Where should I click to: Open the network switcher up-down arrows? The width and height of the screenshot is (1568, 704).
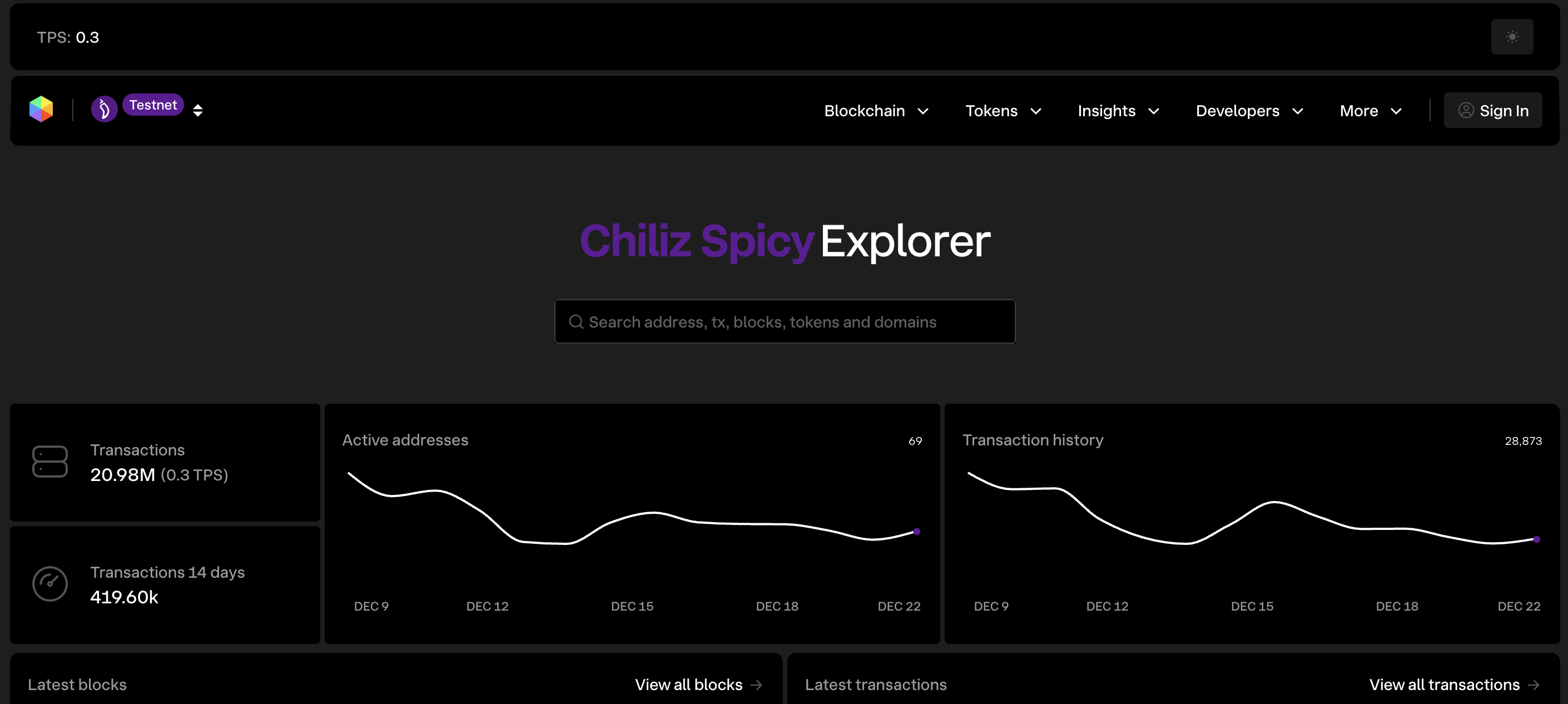[x=198, y=110]
